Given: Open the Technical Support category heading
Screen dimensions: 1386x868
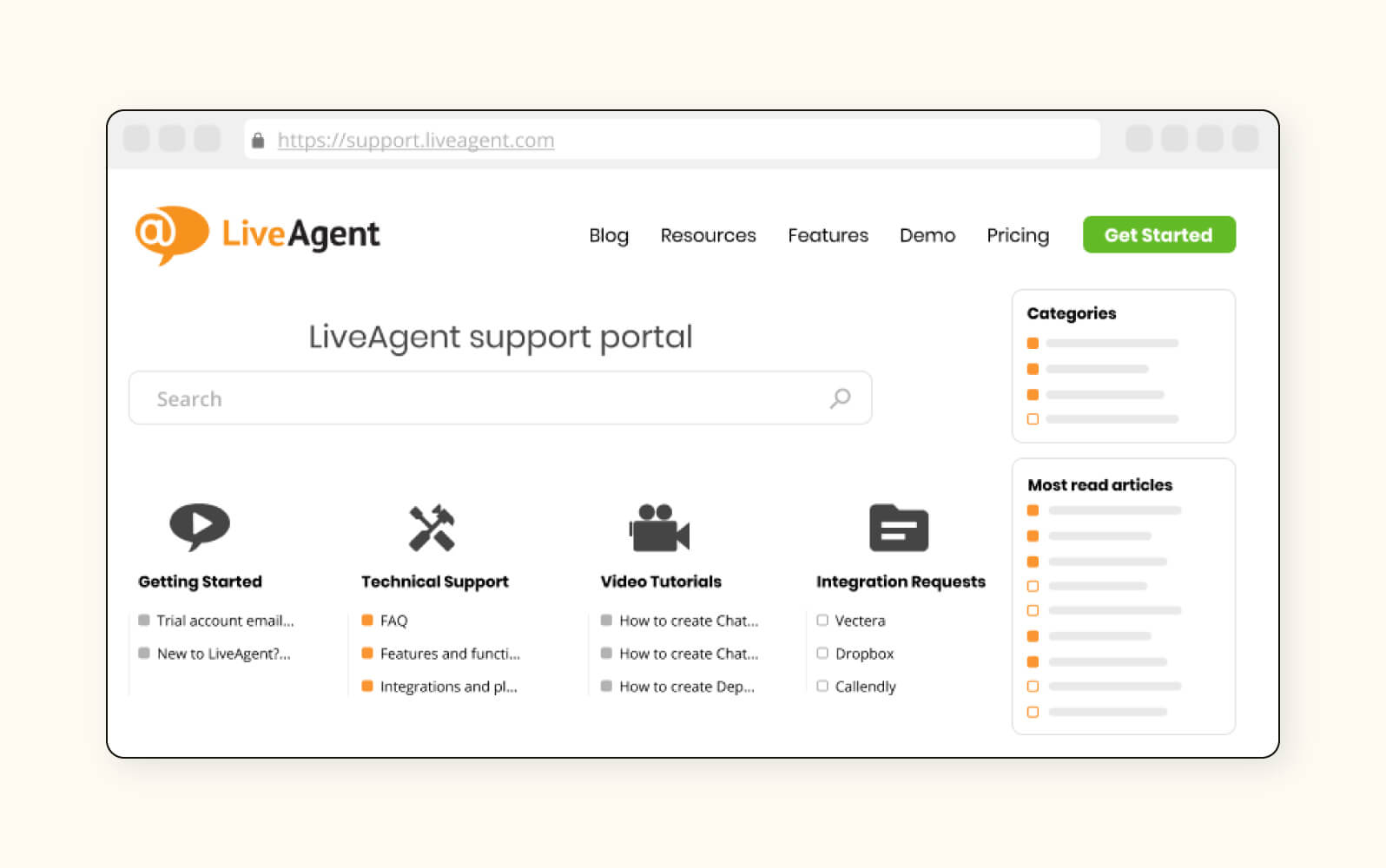Looking at the screenshot, I should [435, 582].
